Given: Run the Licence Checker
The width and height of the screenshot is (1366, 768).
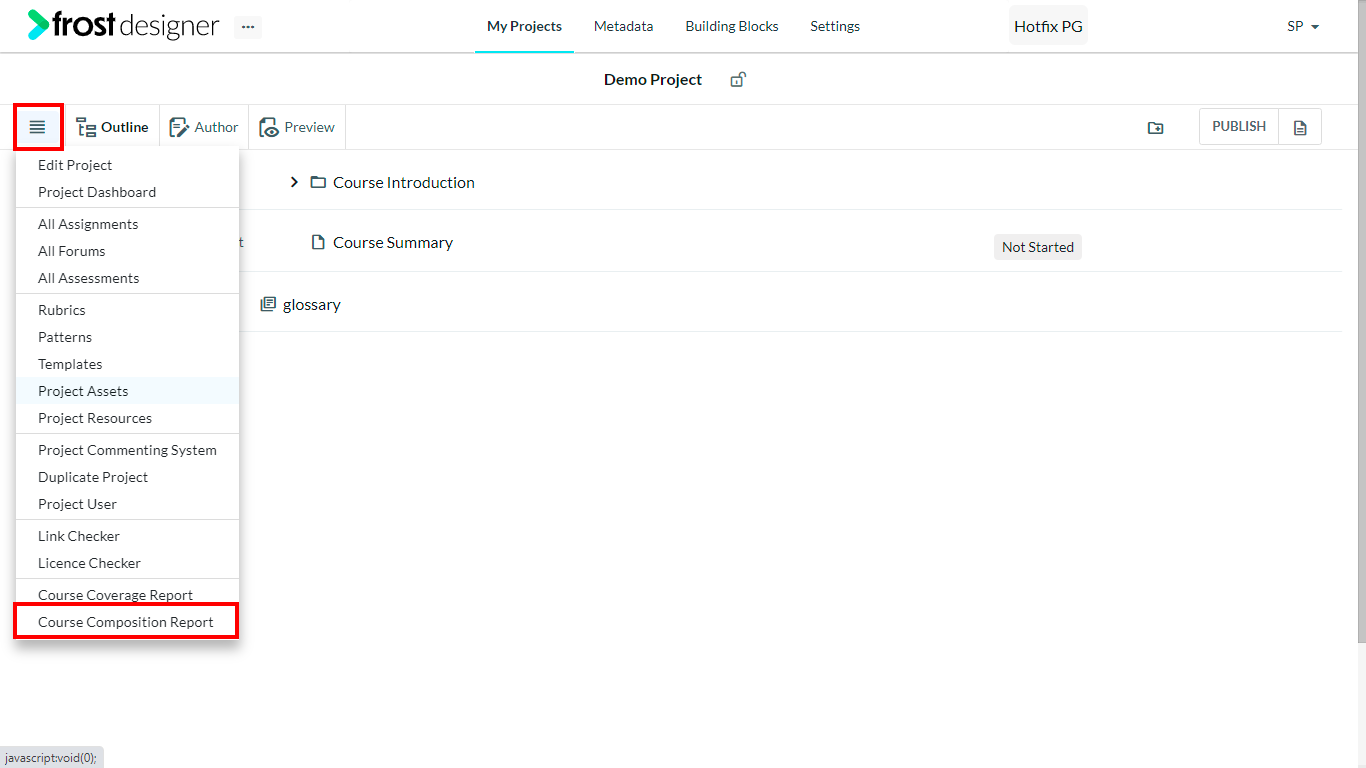Looking at the screenshot, I should coord(127,563).
